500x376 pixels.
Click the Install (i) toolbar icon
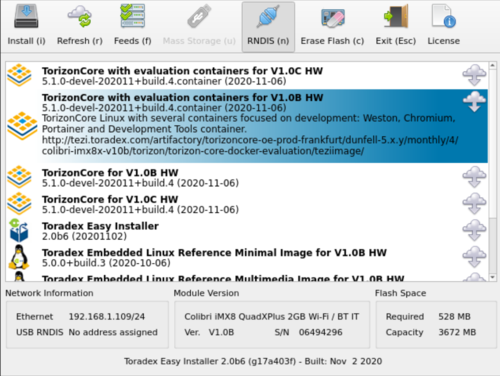pos(26,17)
